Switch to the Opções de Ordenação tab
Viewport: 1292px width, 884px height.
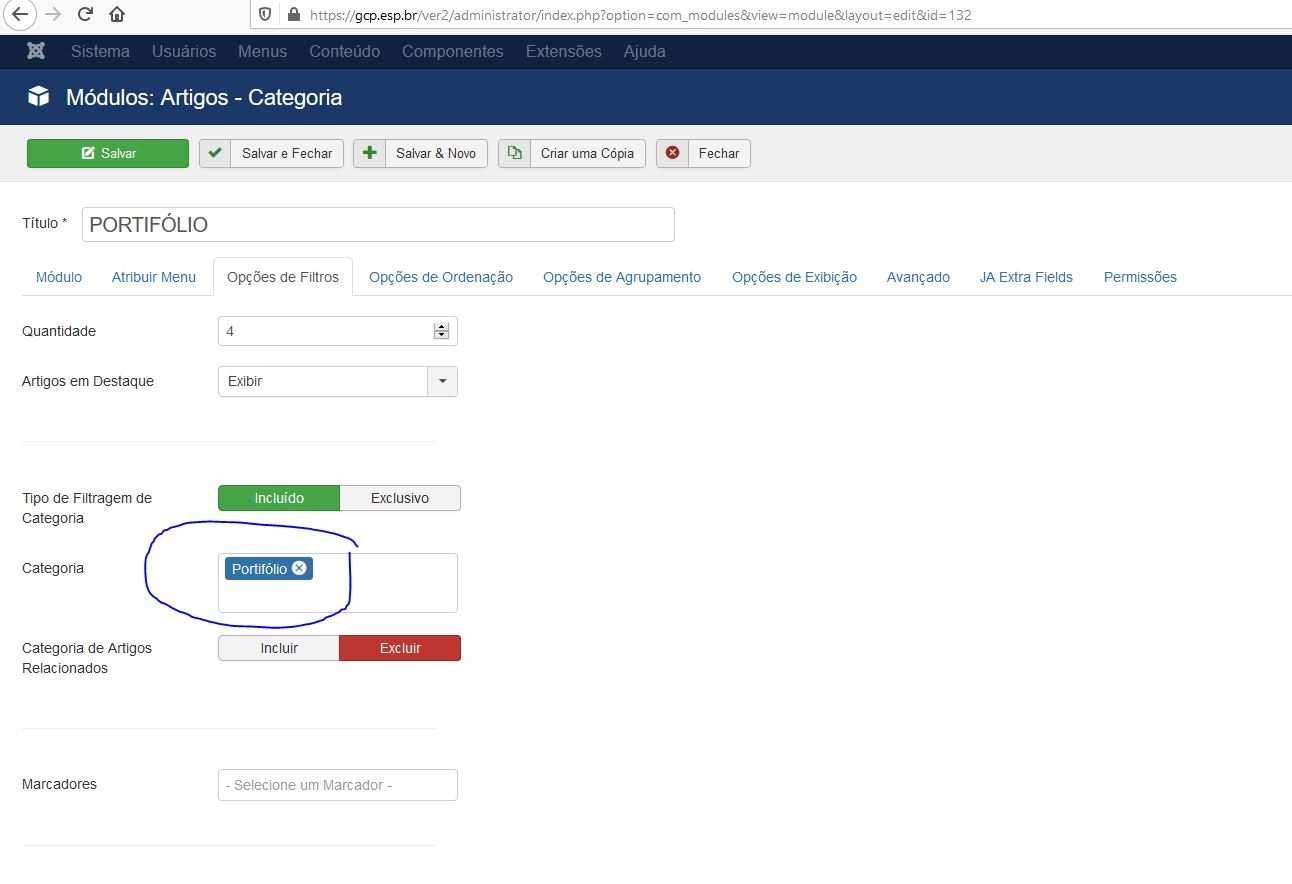[x=441, y=277]
